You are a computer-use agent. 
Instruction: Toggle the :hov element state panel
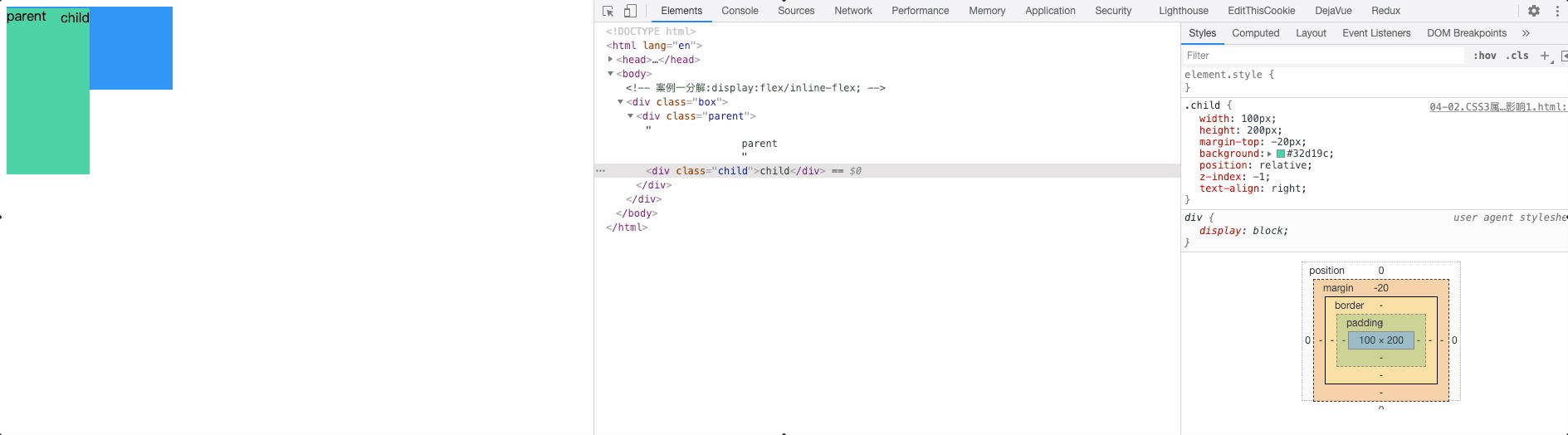(x=1484, y=56)
